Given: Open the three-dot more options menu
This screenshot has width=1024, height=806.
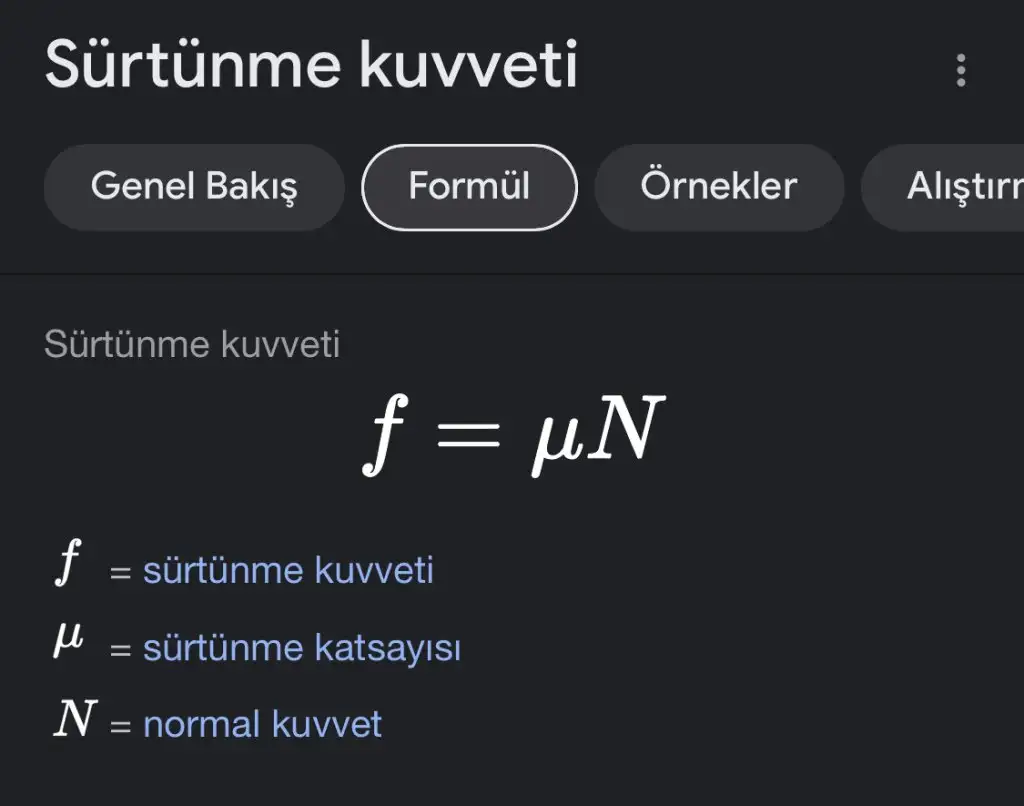Looking at the screenshot, I should 961,71.
